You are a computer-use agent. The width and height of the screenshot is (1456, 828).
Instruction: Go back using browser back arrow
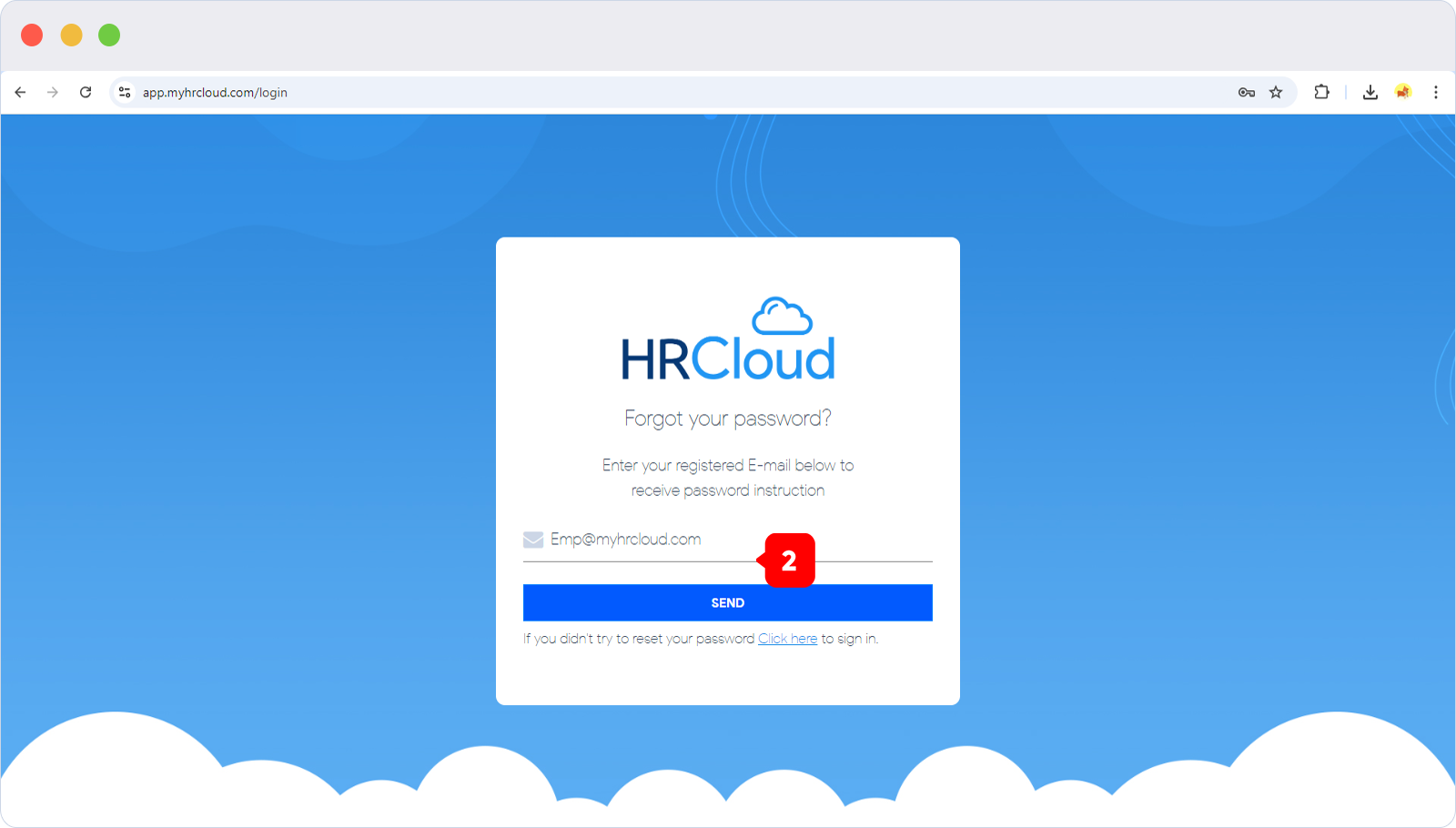coord(20,92)
